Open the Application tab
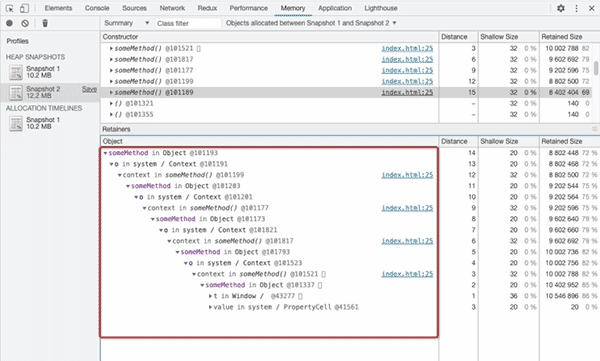Screen dimensions: 600x361 click(335, 8)
